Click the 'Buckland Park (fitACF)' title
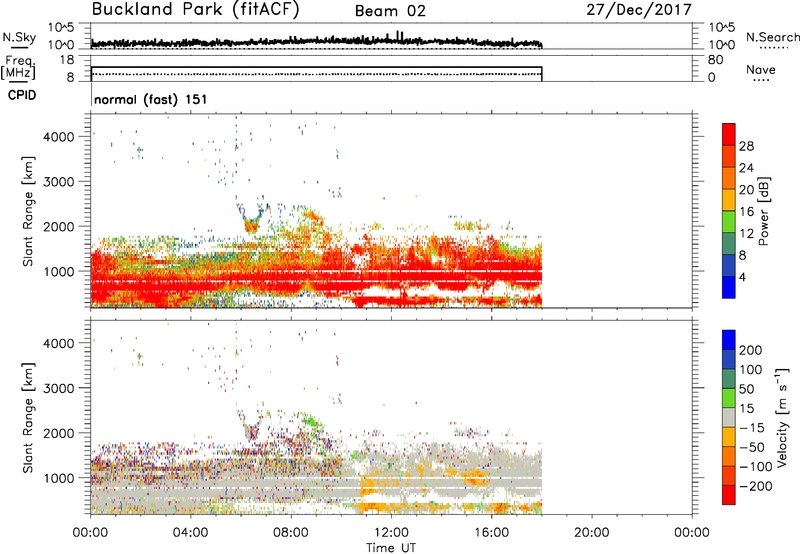The image size is (800, 554). 195,10
